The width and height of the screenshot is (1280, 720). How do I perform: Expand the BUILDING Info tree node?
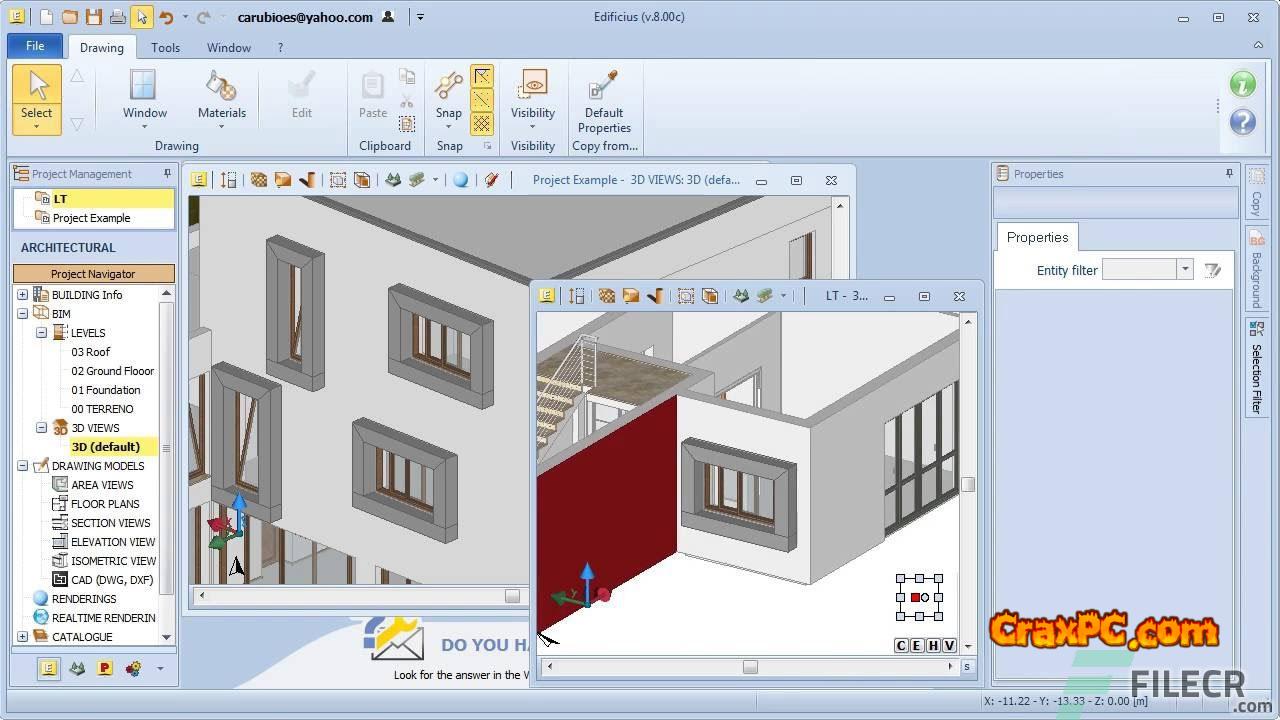click(22, 295)
